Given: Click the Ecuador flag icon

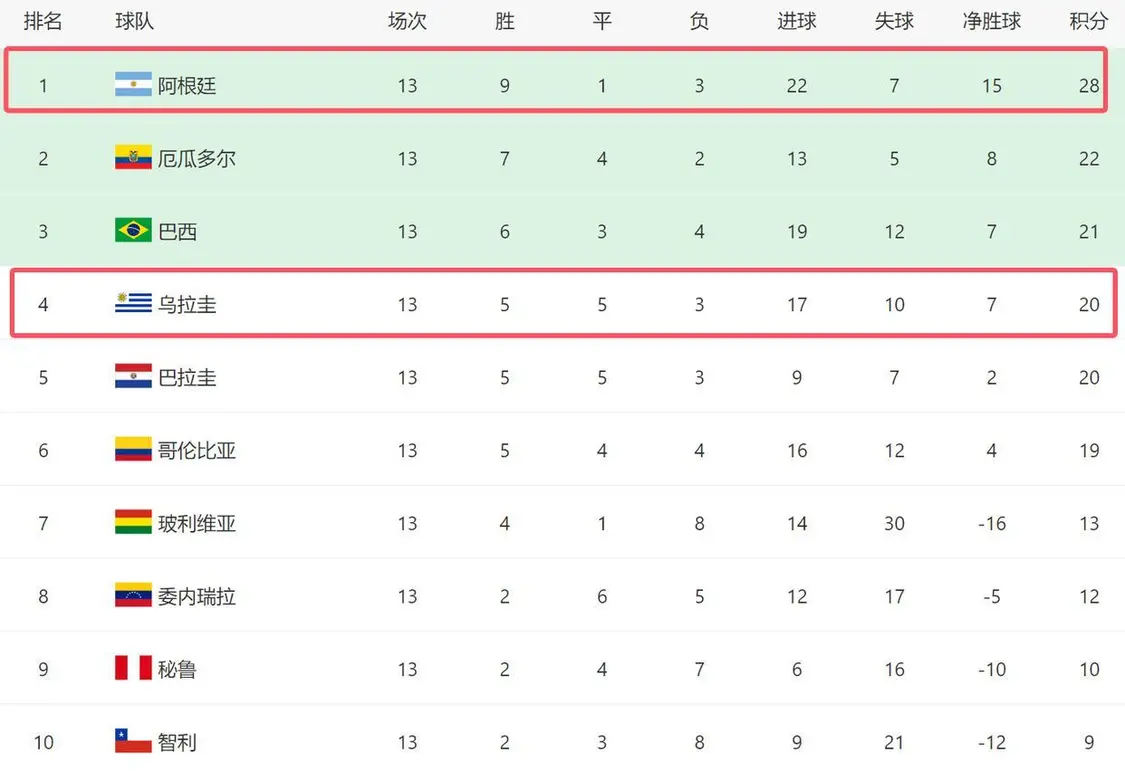Looking at the screenshot, I should pyautogui.click(x=133, y=158).
